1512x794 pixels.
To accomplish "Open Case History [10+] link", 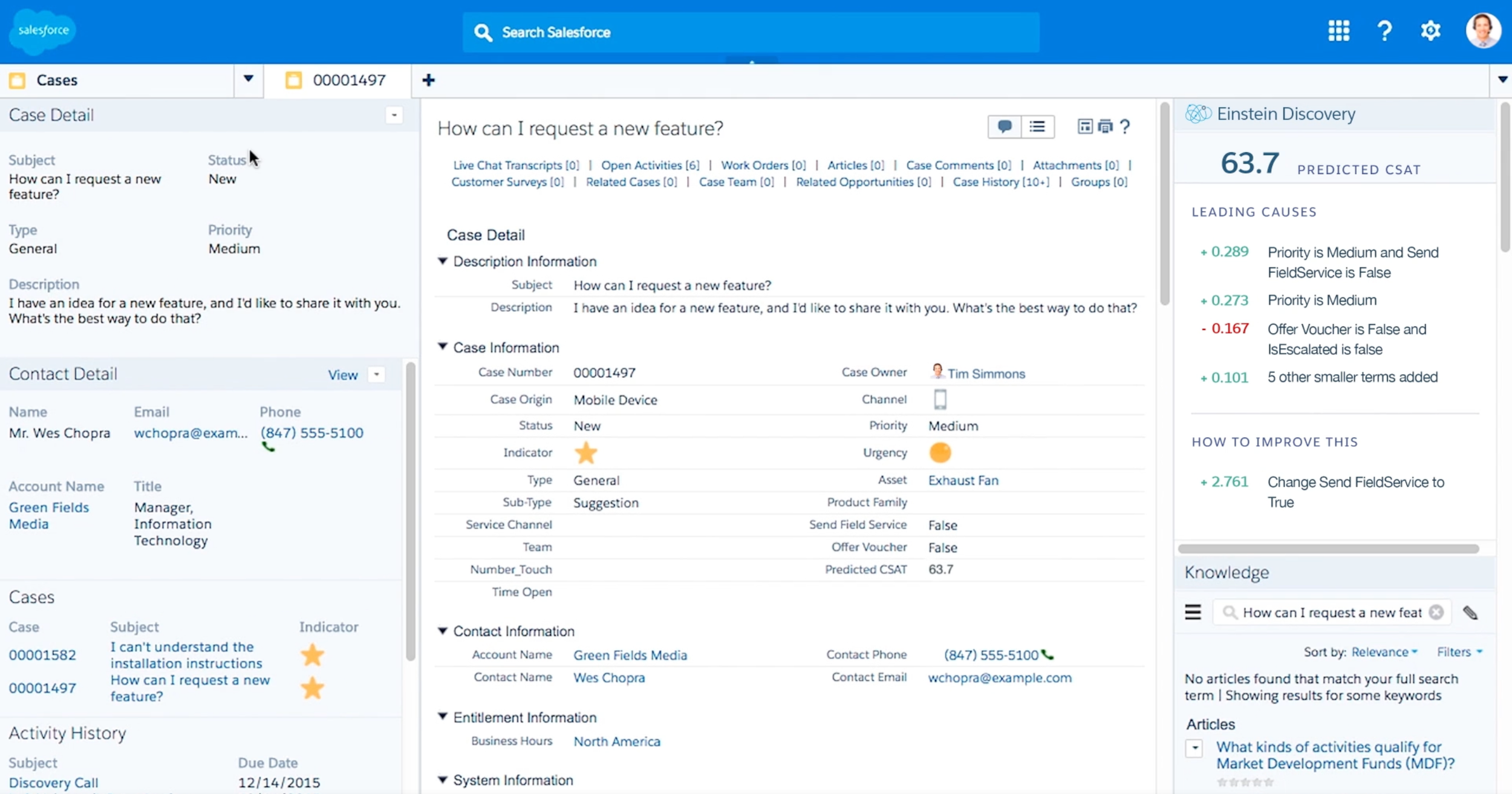I will click(x=1001, y=182).
